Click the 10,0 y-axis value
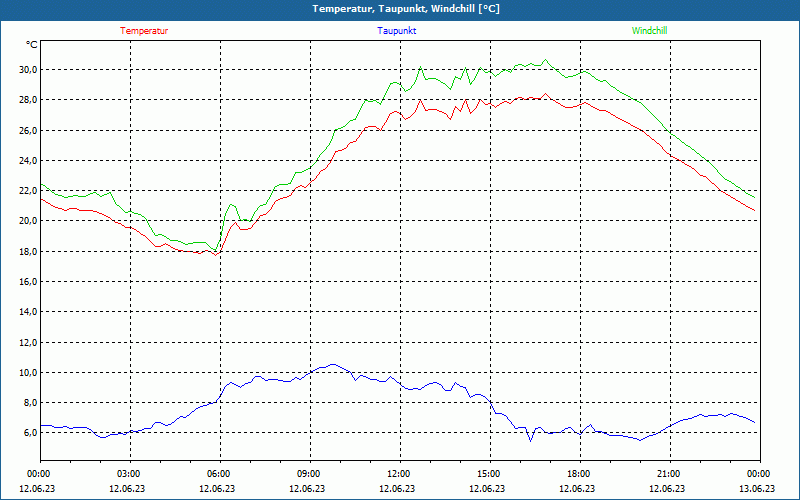Viewport: 800px width, 500px height. (29, 372)
